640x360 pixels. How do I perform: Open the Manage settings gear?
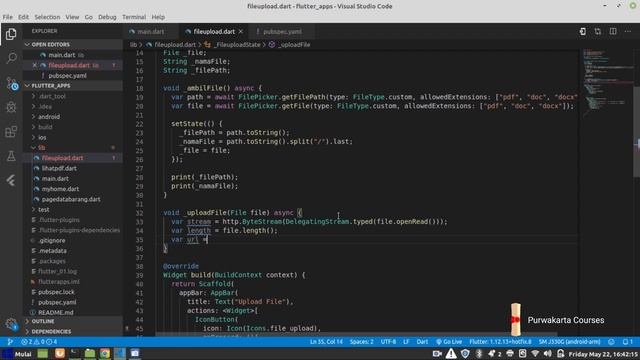point(11,325)
